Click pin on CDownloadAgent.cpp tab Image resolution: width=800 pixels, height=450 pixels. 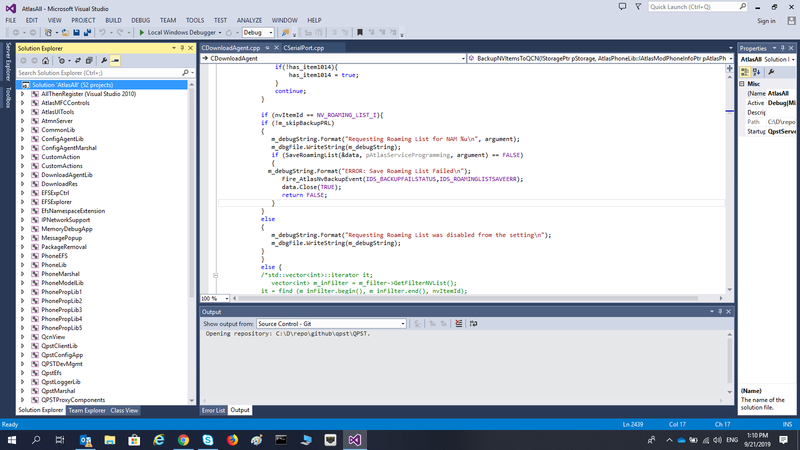click(x=267, y=48)
